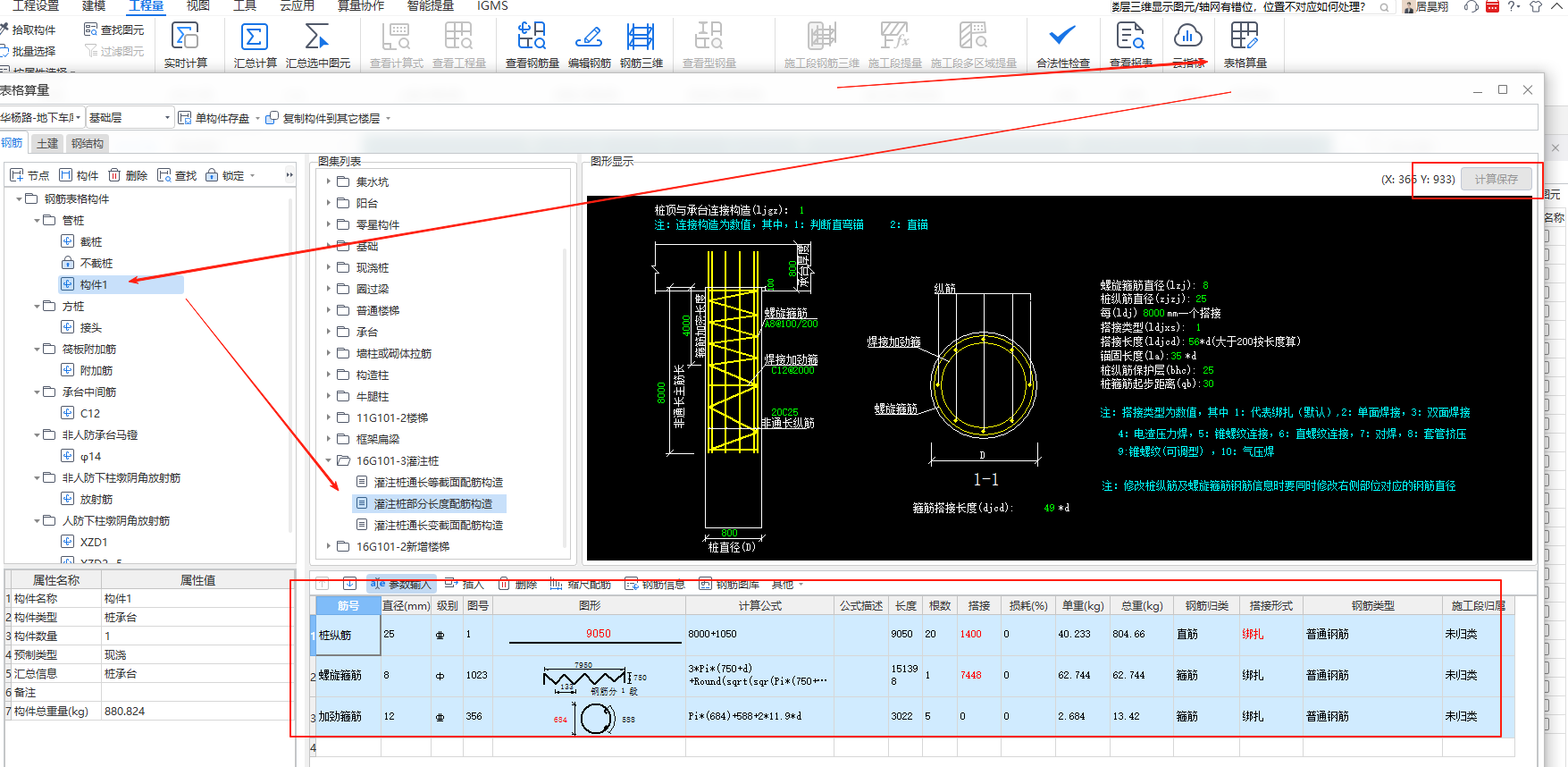1568x767 pixels.
Task: Click 复制构件到其它楼层 button
Action: coord(323,118)
